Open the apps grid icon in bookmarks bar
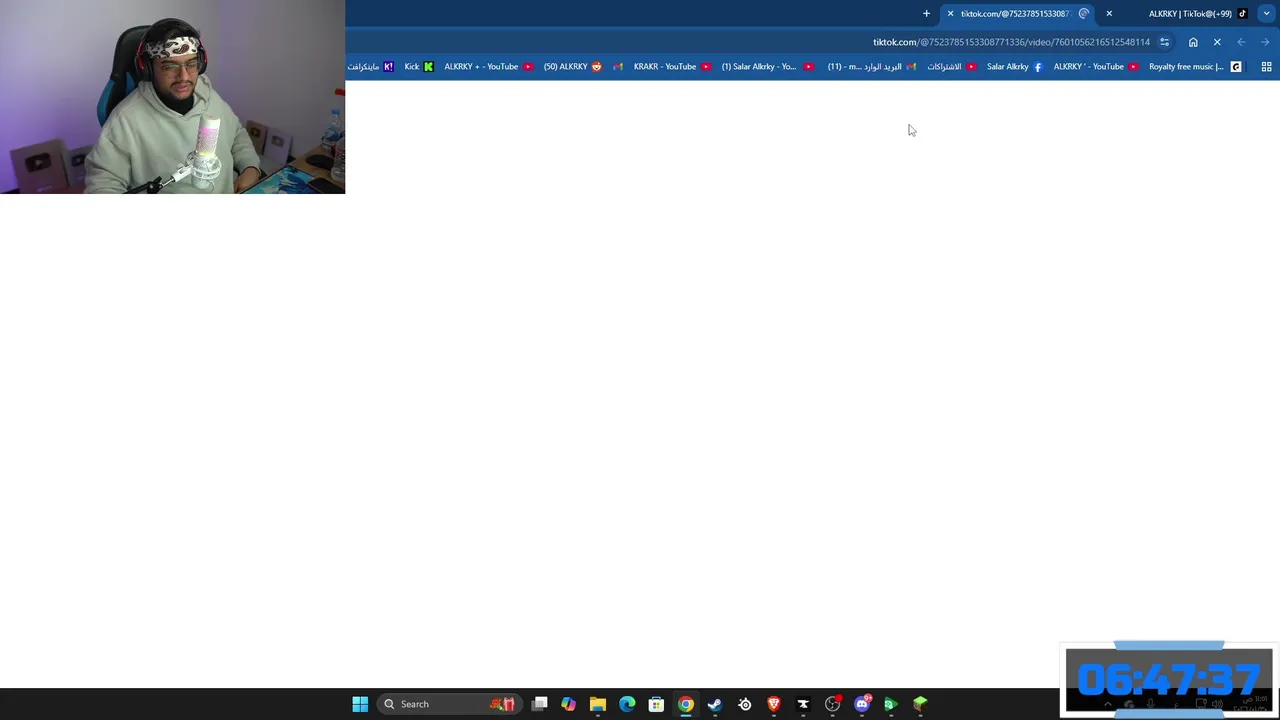 [x=1266, y=67]
